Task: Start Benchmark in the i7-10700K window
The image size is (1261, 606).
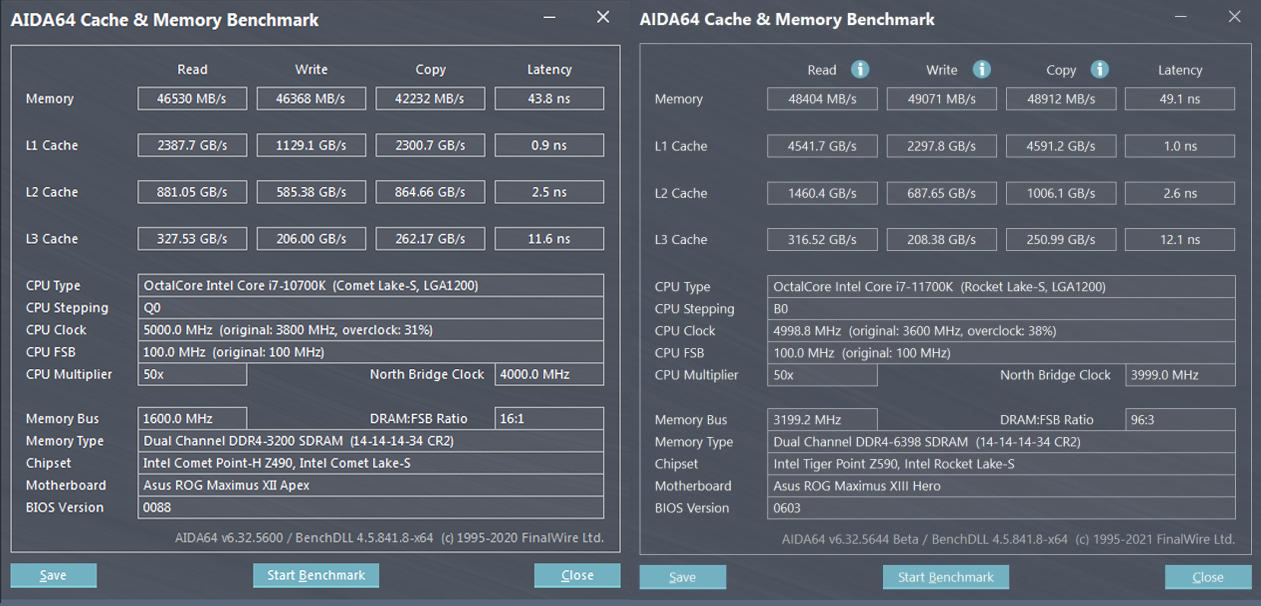Action: pyautogui.click(x=316, y=575)
